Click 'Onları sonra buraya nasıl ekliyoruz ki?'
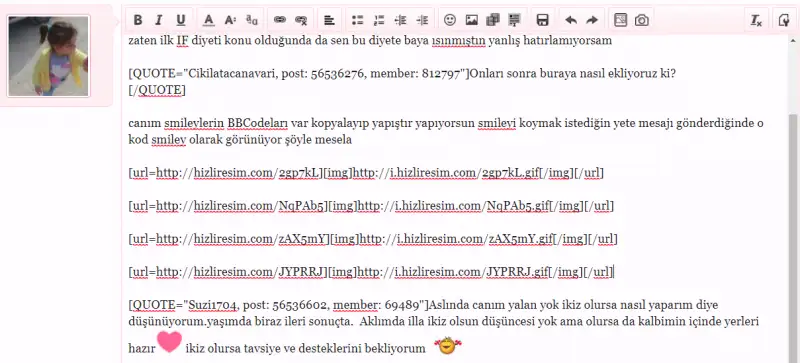 573,74
